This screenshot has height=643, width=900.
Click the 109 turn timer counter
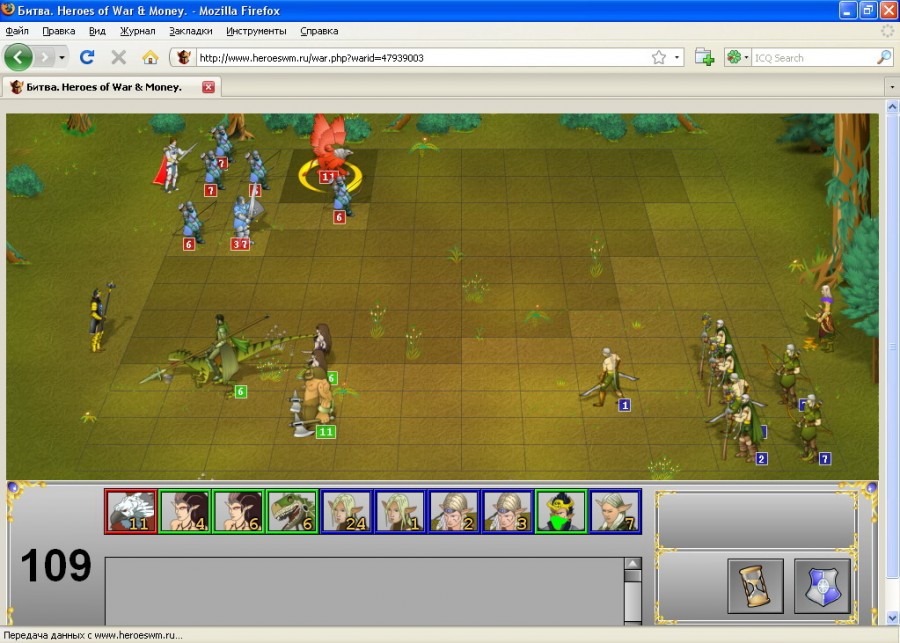click(56, 565)
